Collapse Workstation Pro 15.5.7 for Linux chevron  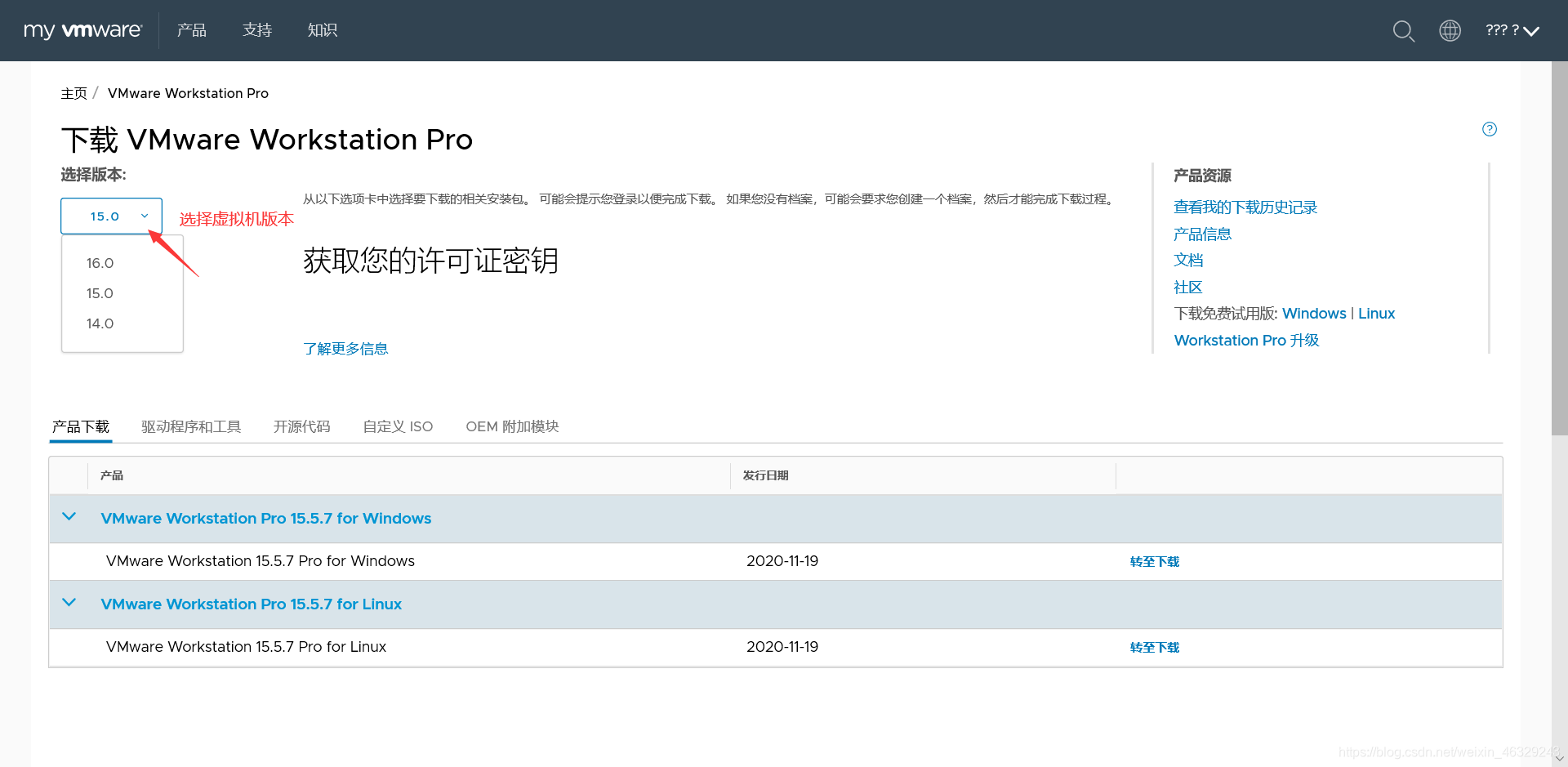point(69,603)
